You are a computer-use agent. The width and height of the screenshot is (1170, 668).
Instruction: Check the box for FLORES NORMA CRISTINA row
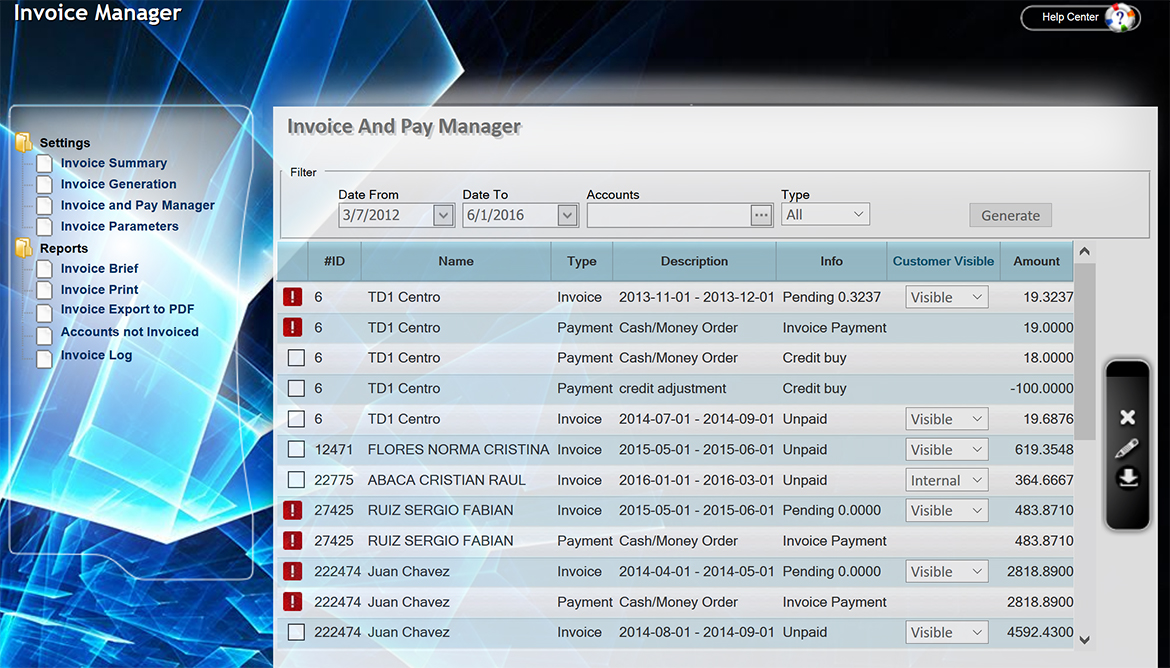296,450
